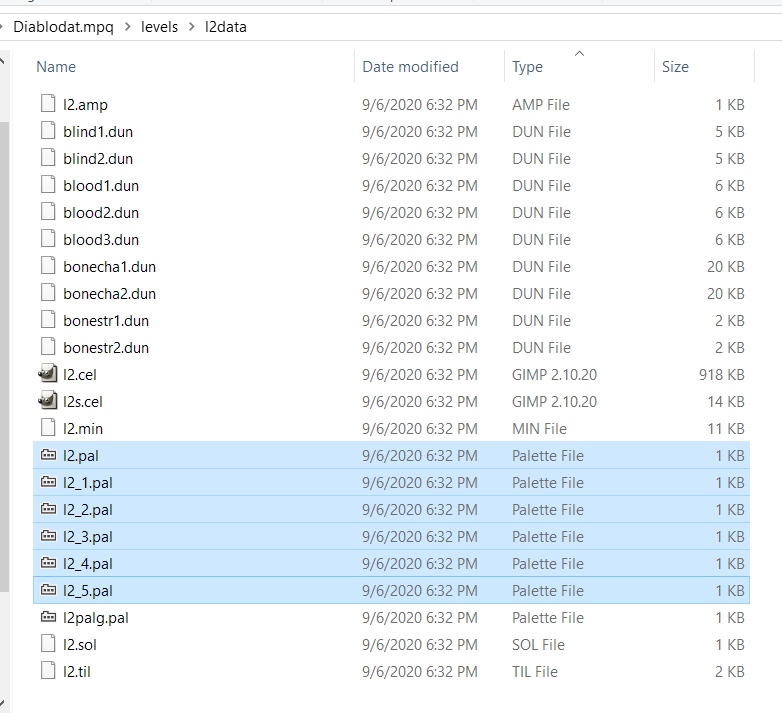Expand the chevron after levels breadcrumb
This screenshot has height=713, width=782.
coord(192,27)
